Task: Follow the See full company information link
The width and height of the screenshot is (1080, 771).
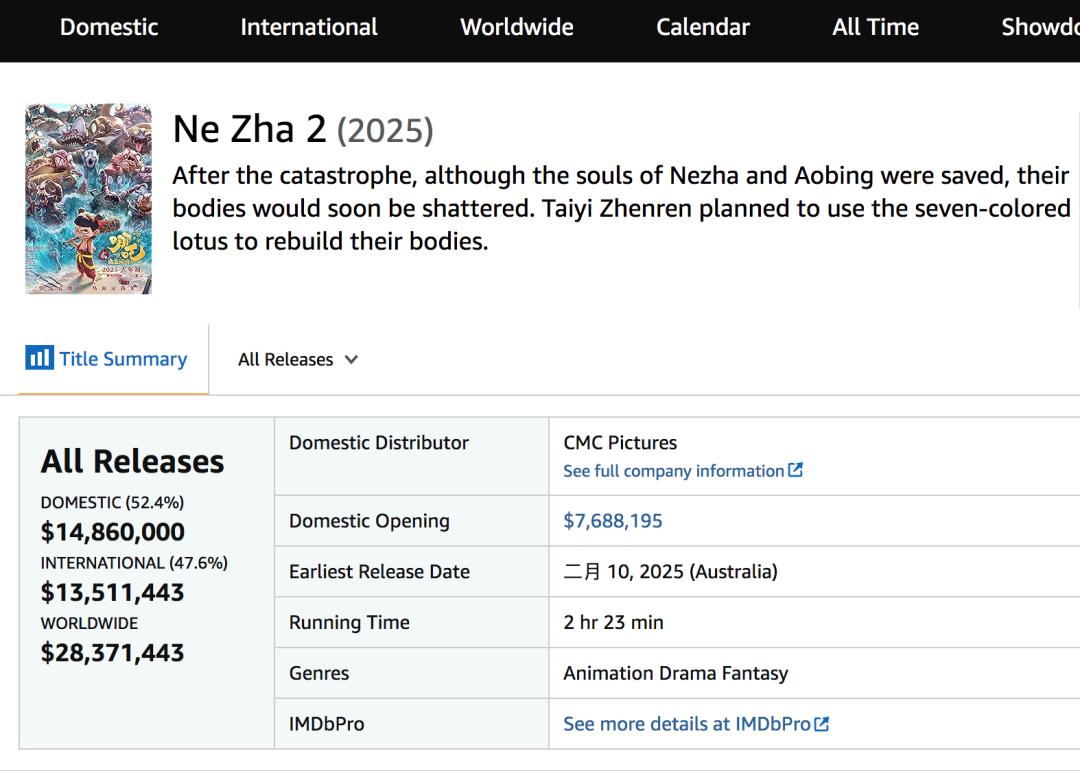Action: (673, 471)
